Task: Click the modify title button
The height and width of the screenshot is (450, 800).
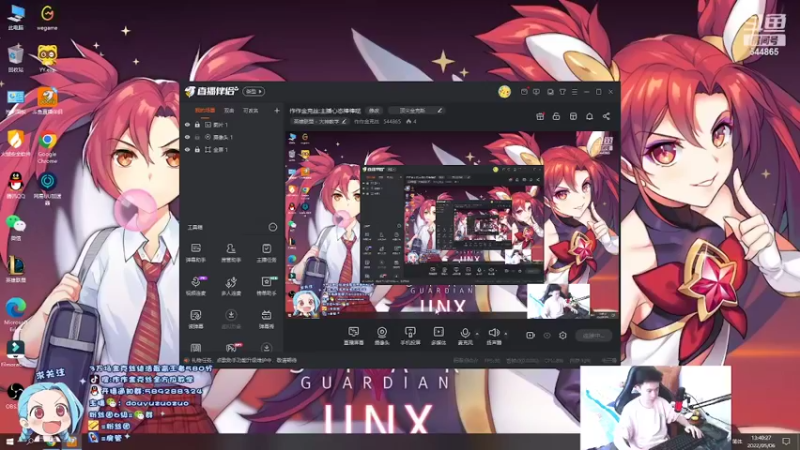Action: 374,110
